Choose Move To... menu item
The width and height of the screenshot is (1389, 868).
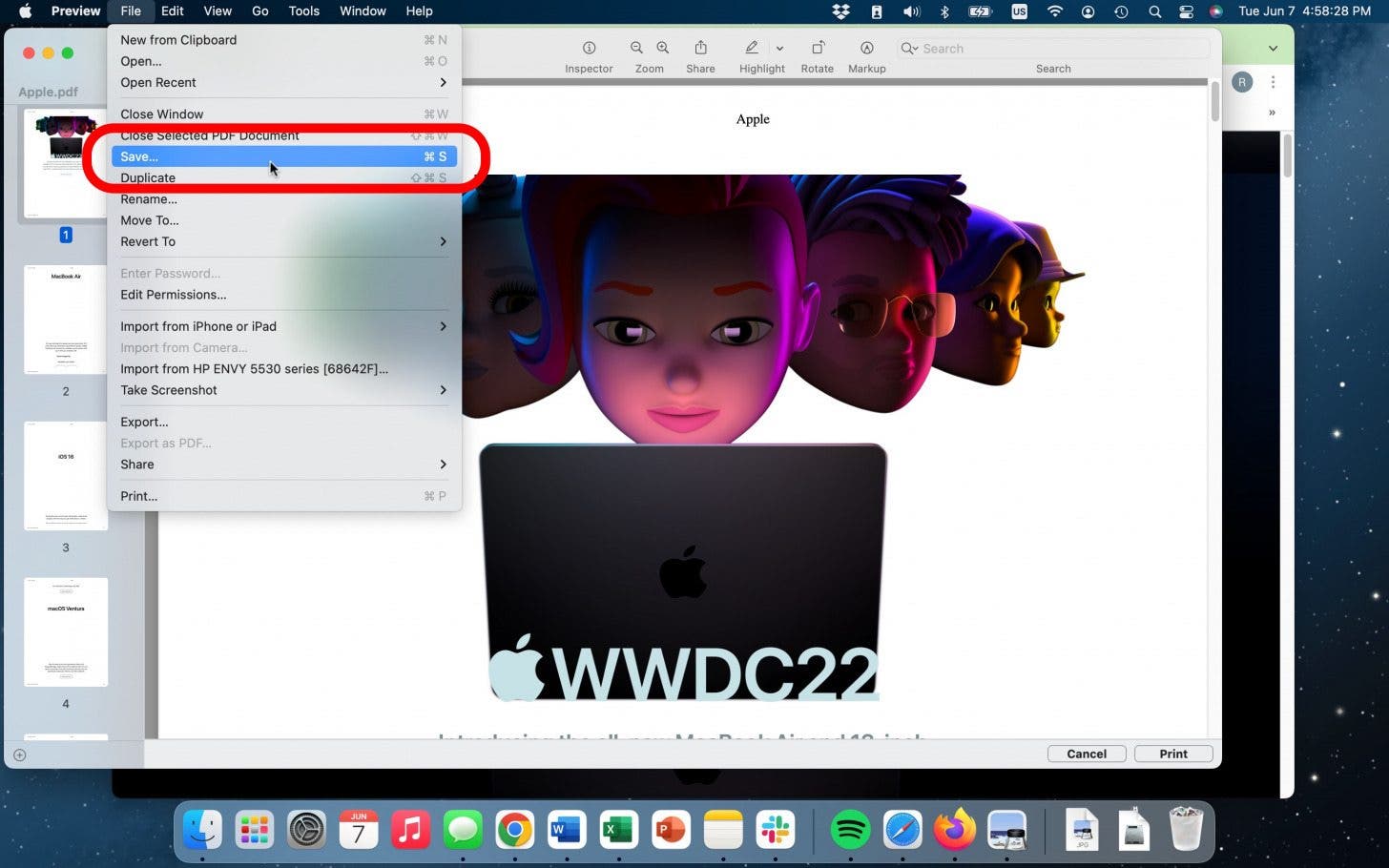tap(283, 220)
